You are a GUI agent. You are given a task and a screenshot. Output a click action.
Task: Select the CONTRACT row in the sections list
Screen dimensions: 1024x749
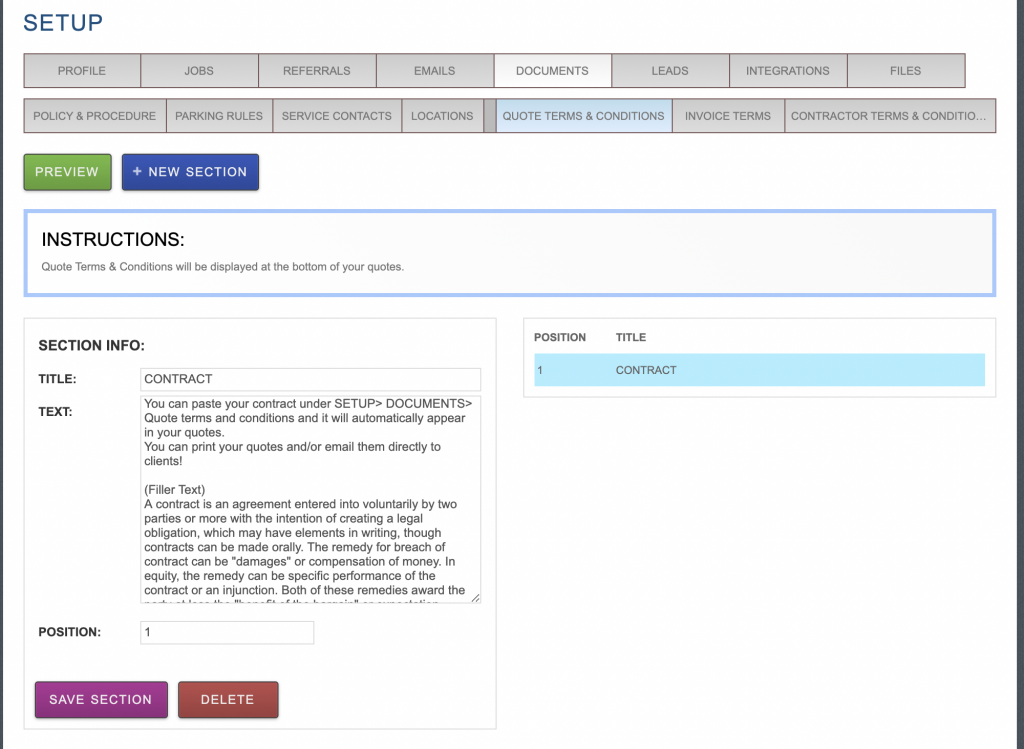[759, 370]
